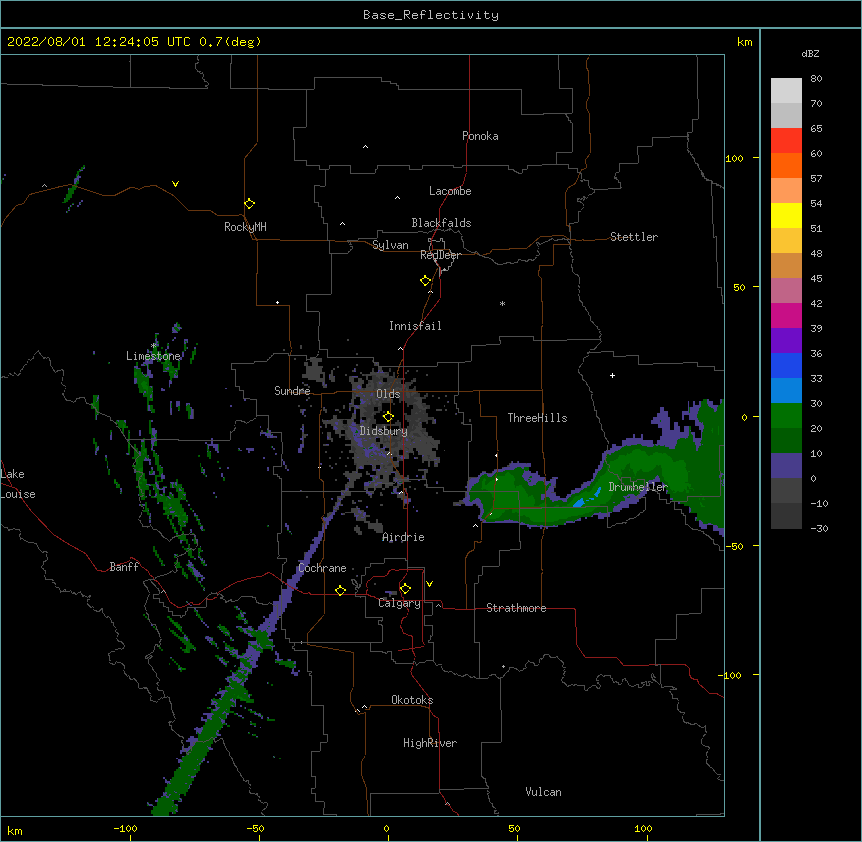This screenshot has width=862, height=842.
Task: Click the Lacombe city label
Action: coord(450,191)
